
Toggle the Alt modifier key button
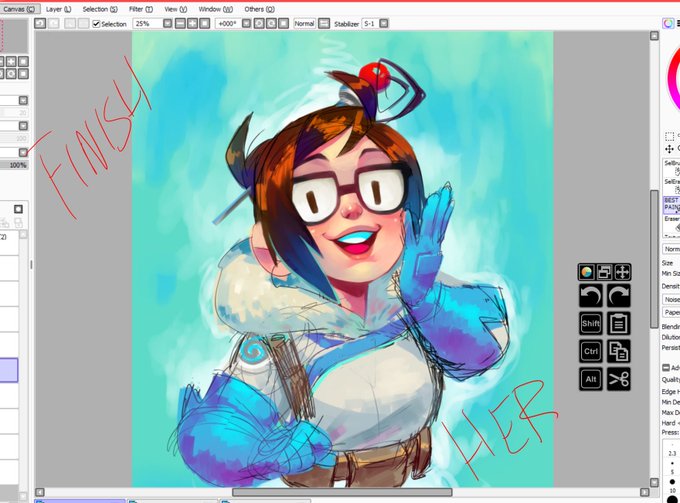coord(591,379)
